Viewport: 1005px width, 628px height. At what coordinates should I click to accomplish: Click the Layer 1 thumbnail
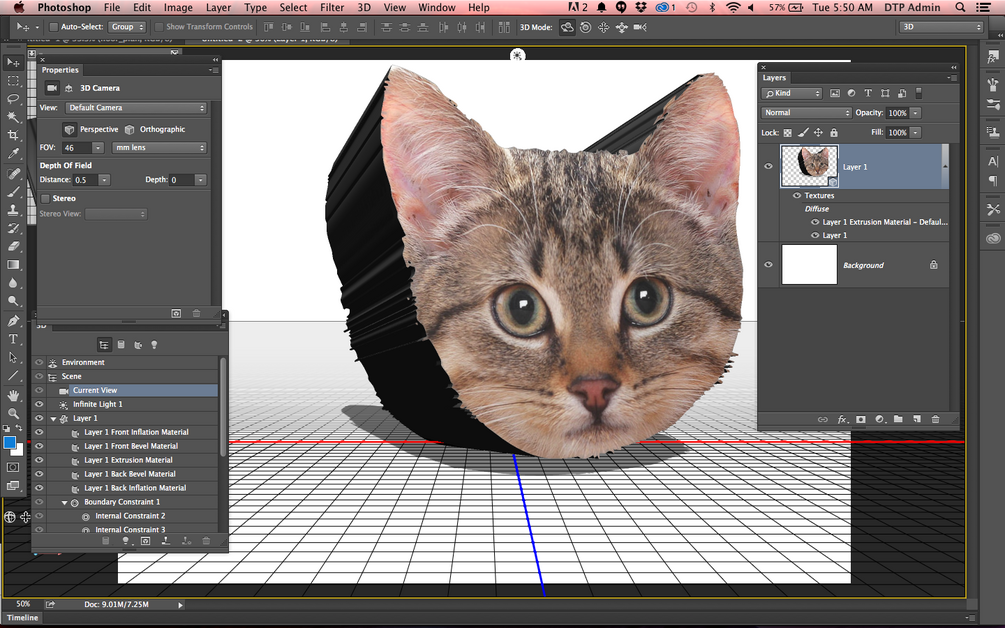(x=808, y=165)
